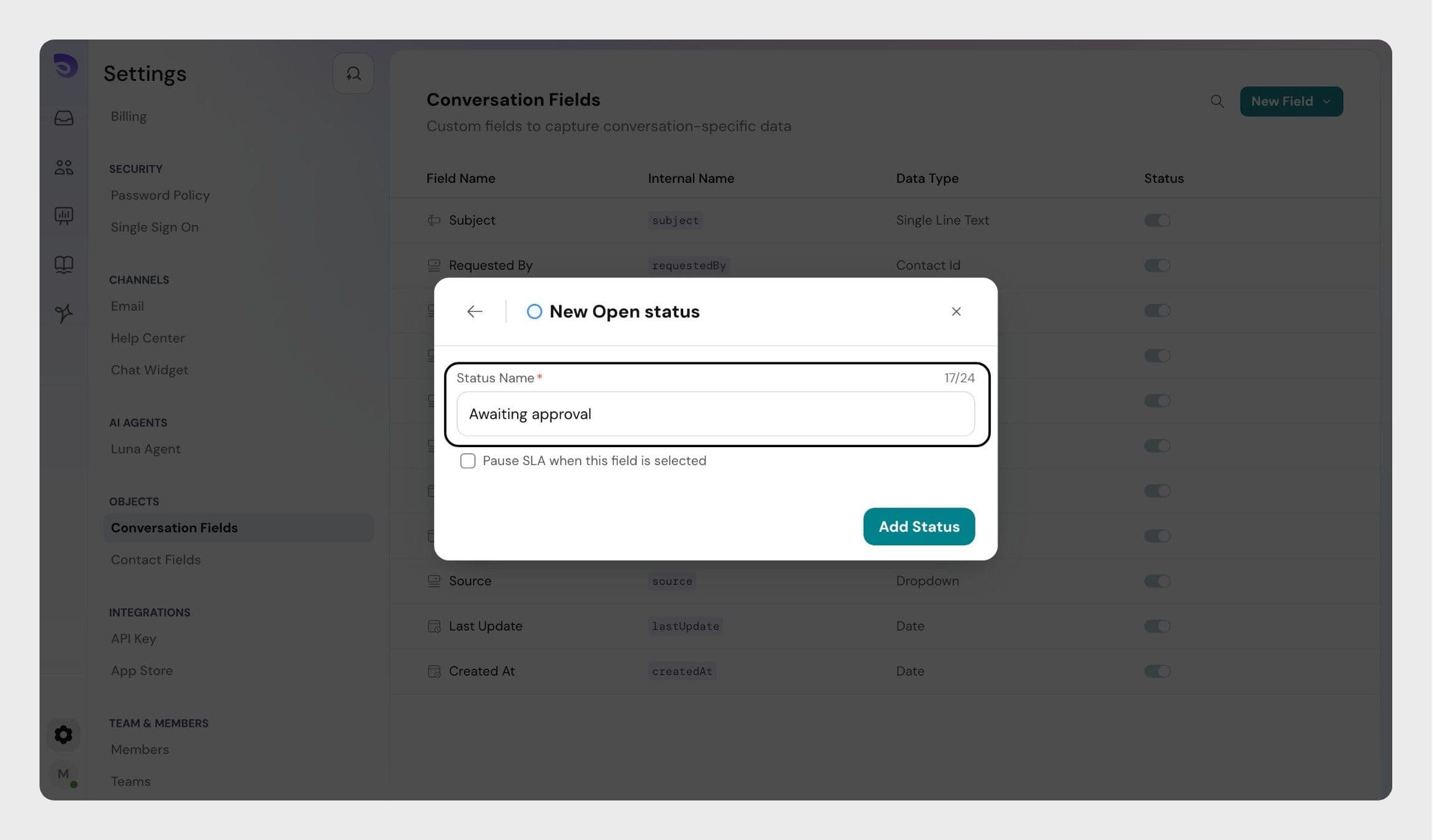The width and height of the screenshot is (1433, 840).
Task: Go to the Chat Widget settings
Action: click(149, 370)
